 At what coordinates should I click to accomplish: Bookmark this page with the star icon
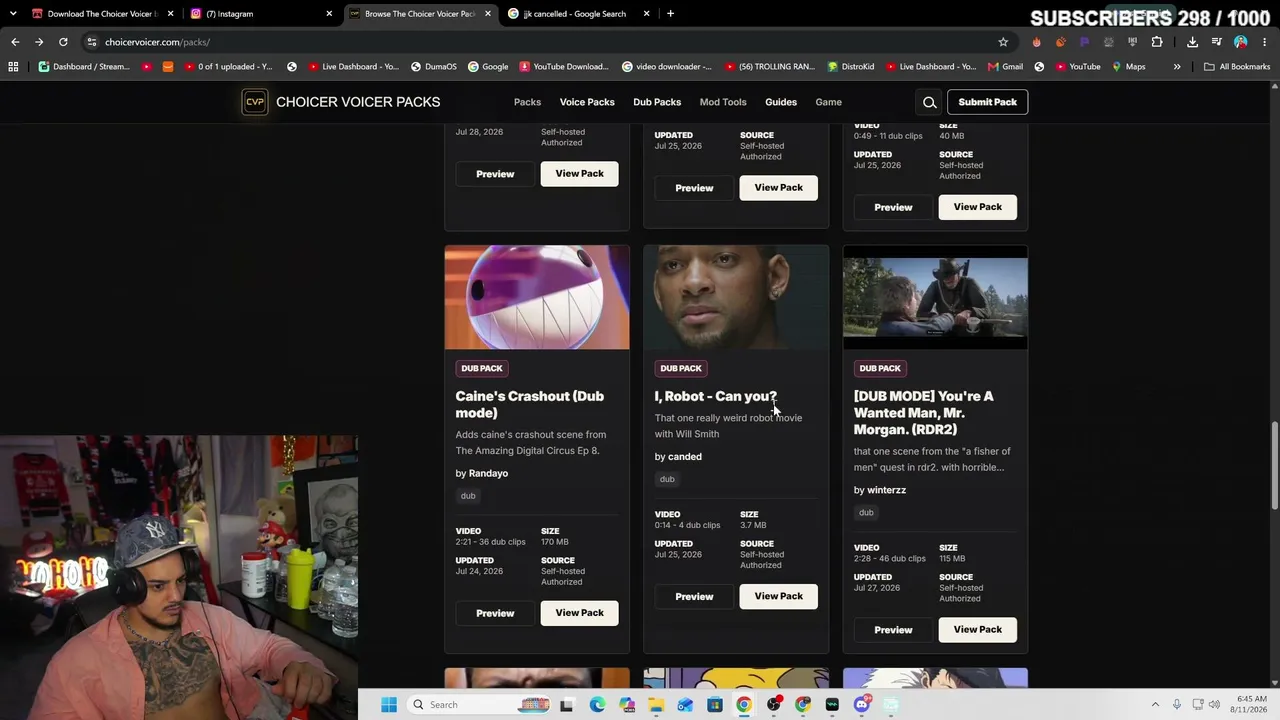(1003, 42)
